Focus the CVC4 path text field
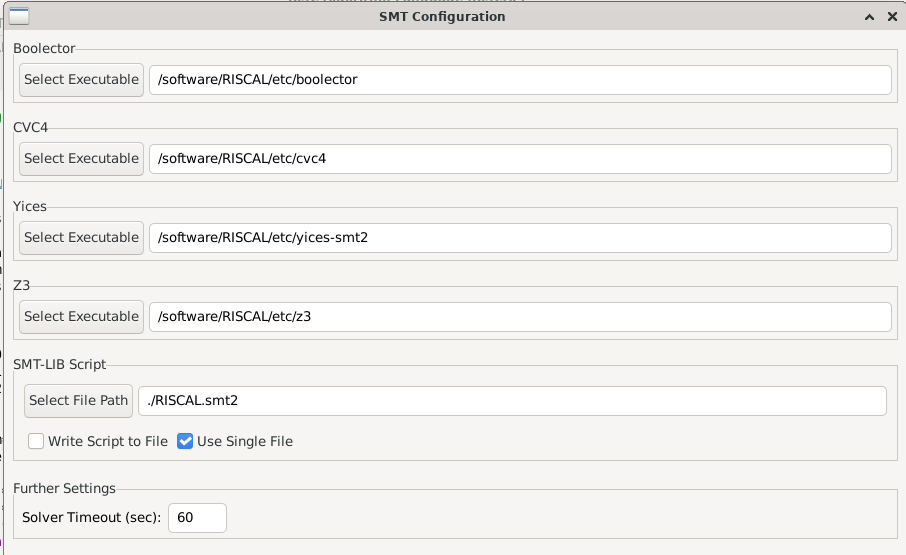The height and width of the screenshot is (555, 906). [520, 159]
